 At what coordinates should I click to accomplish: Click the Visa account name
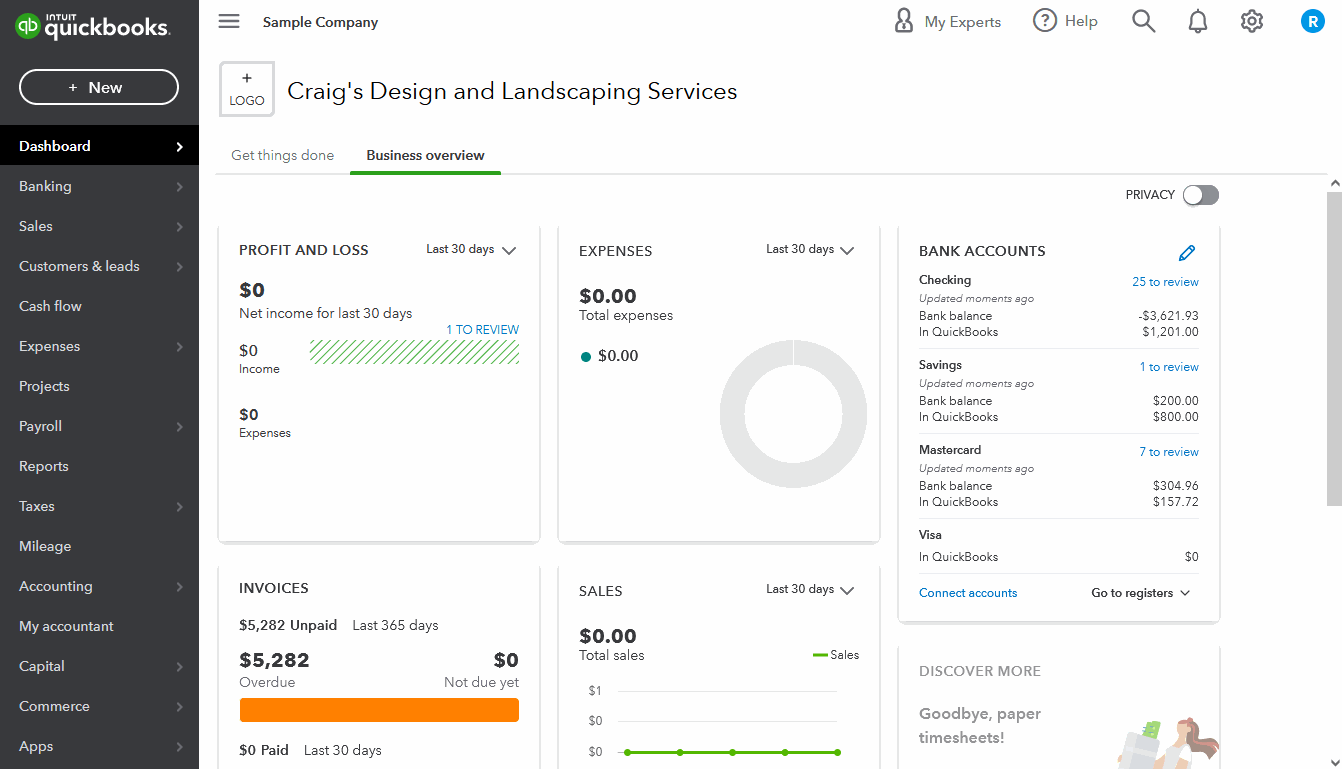tap(930, 535)
